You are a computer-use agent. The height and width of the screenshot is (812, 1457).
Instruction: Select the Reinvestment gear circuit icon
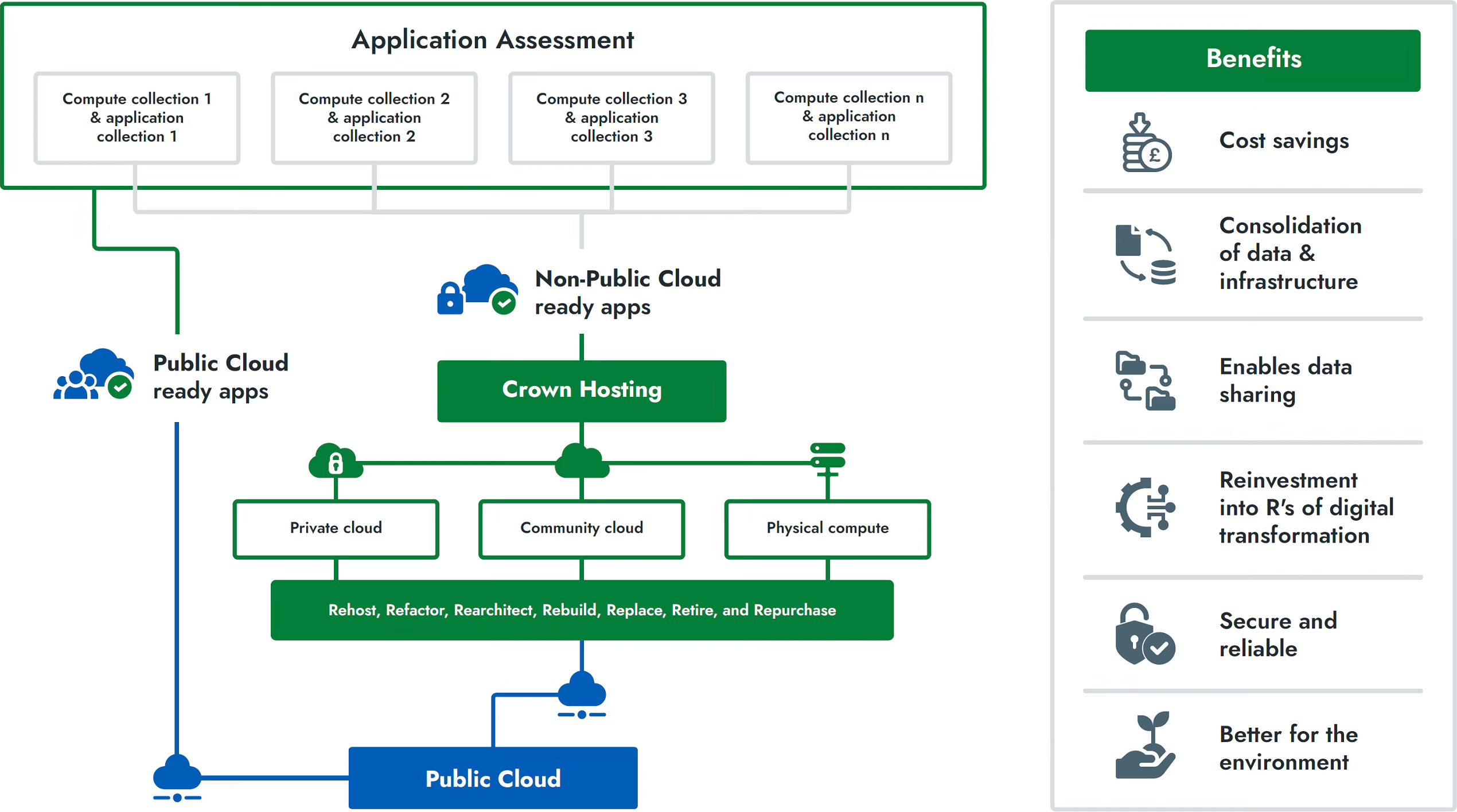tap(1146, 507)
